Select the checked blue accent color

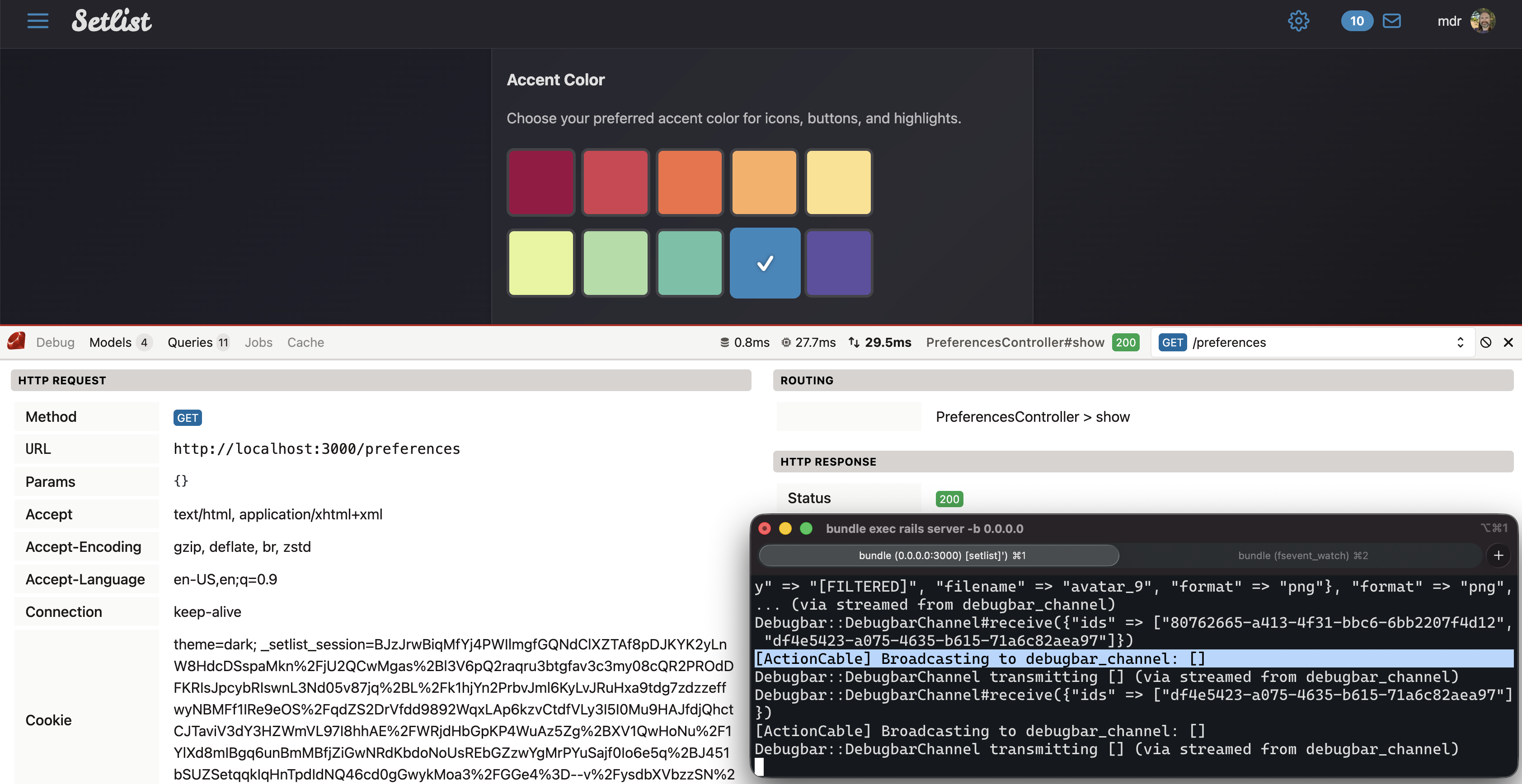(x=765, y=263)
